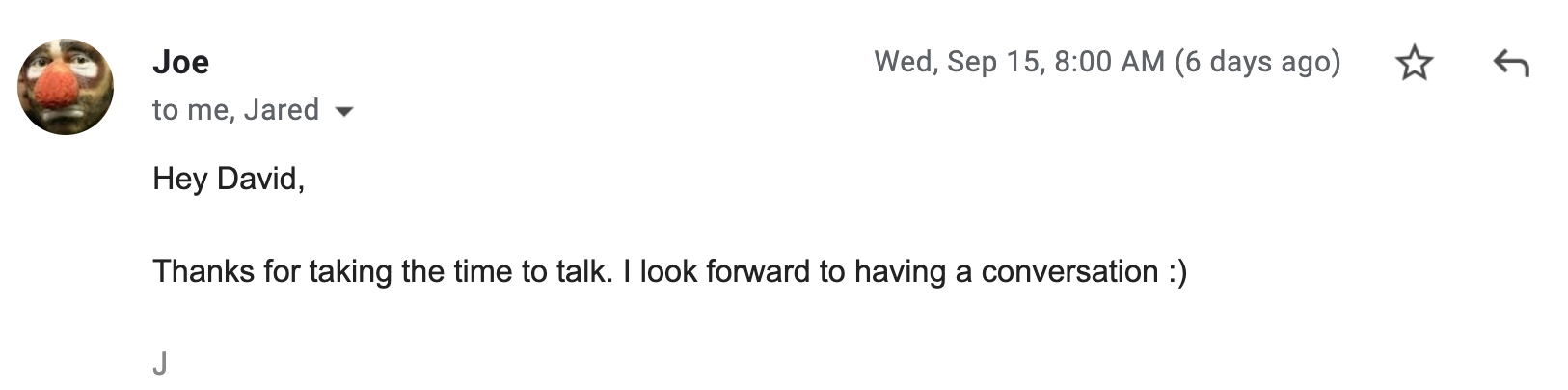Click the word 'David' in the greeting
Viewport: 1568px width, 390px height.
pos(257,179)
